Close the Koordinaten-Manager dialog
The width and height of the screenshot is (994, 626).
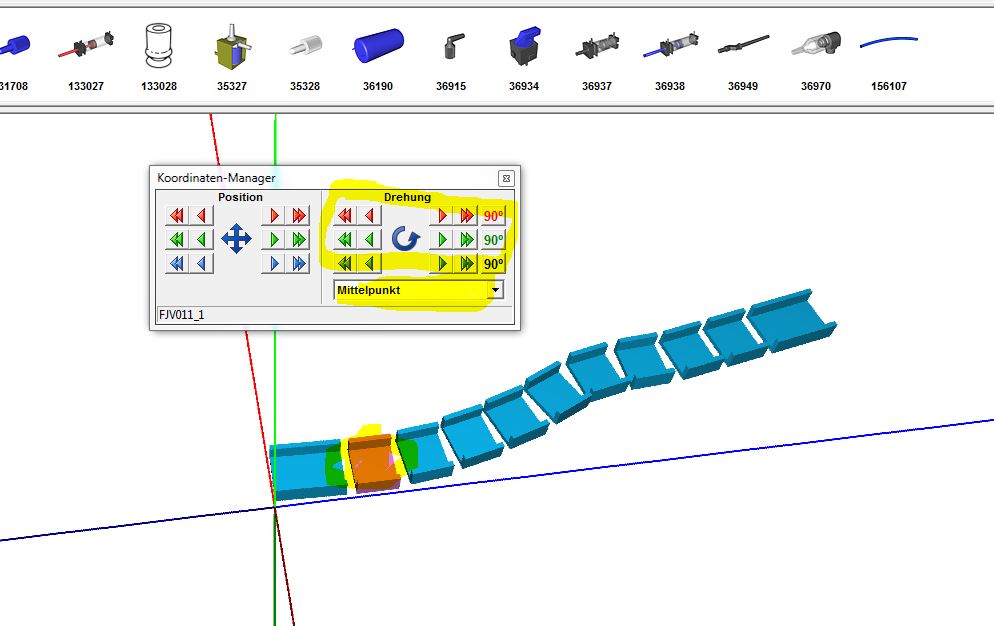[505, 178]
